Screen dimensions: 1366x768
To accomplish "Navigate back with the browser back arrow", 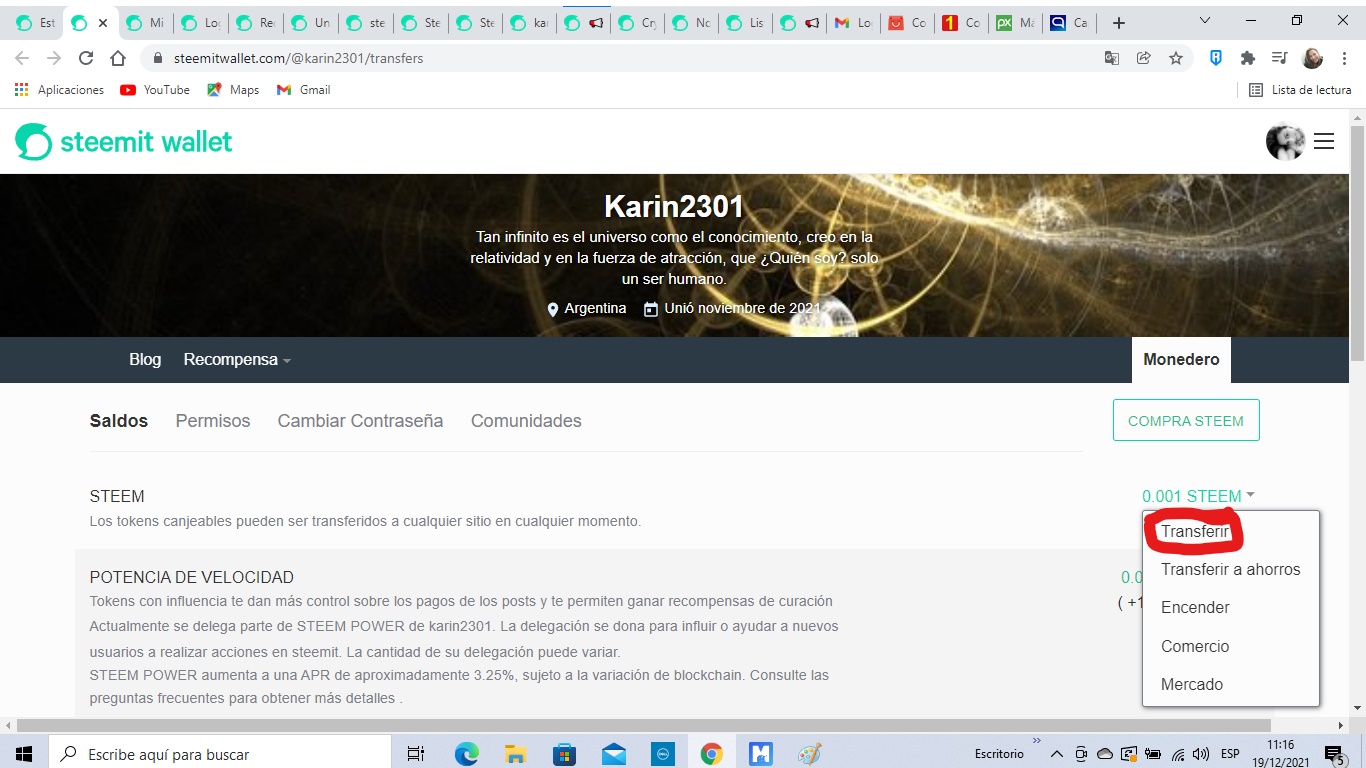I will (22, 58).
